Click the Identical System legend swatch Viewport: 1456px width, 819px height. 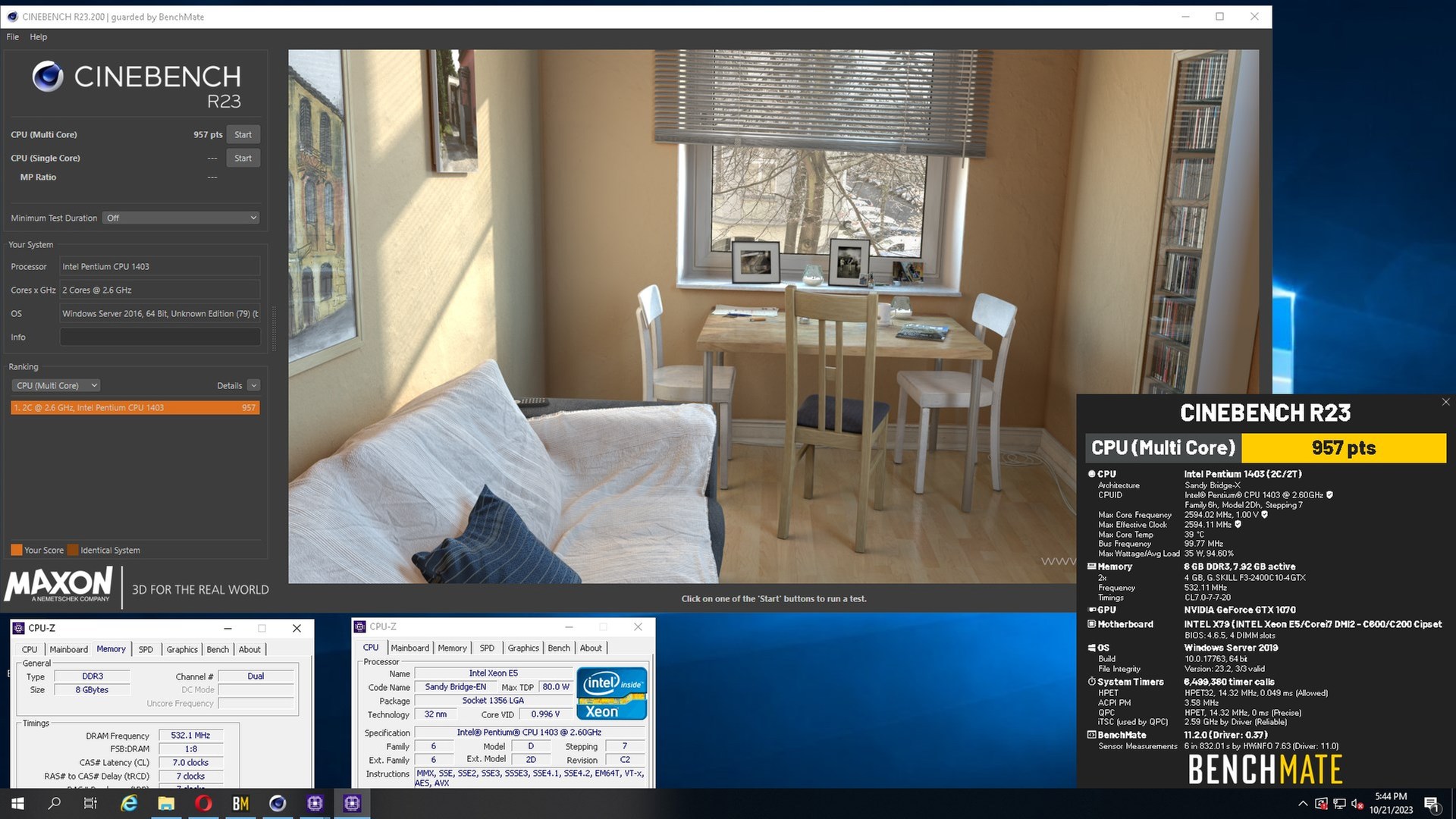pyautogui.click(x=73, y=550)
